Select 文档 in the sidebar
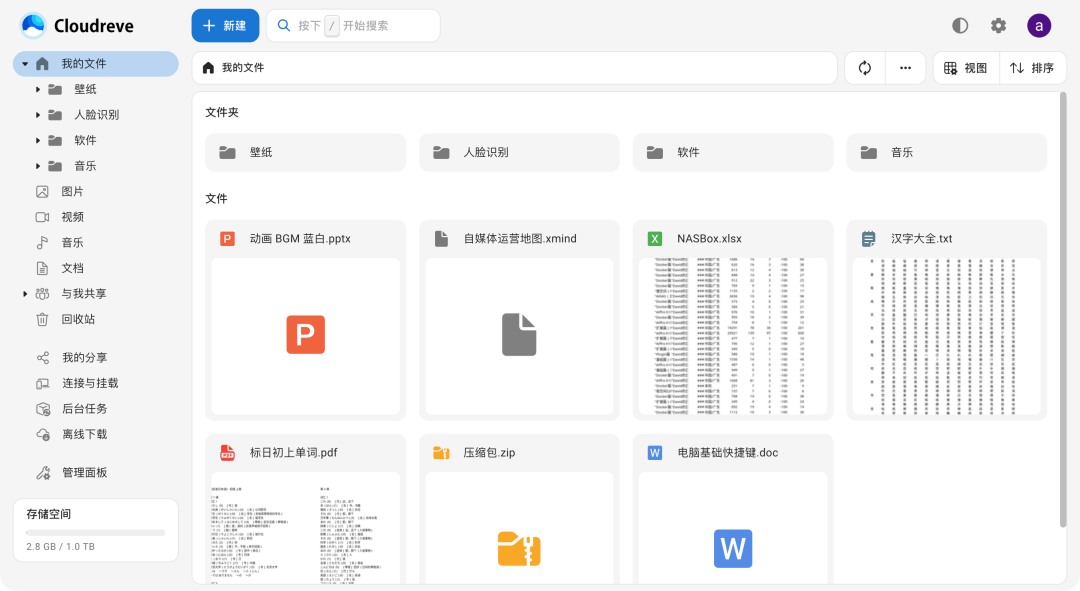This screenshot has width=1080, height=591. 72,268
